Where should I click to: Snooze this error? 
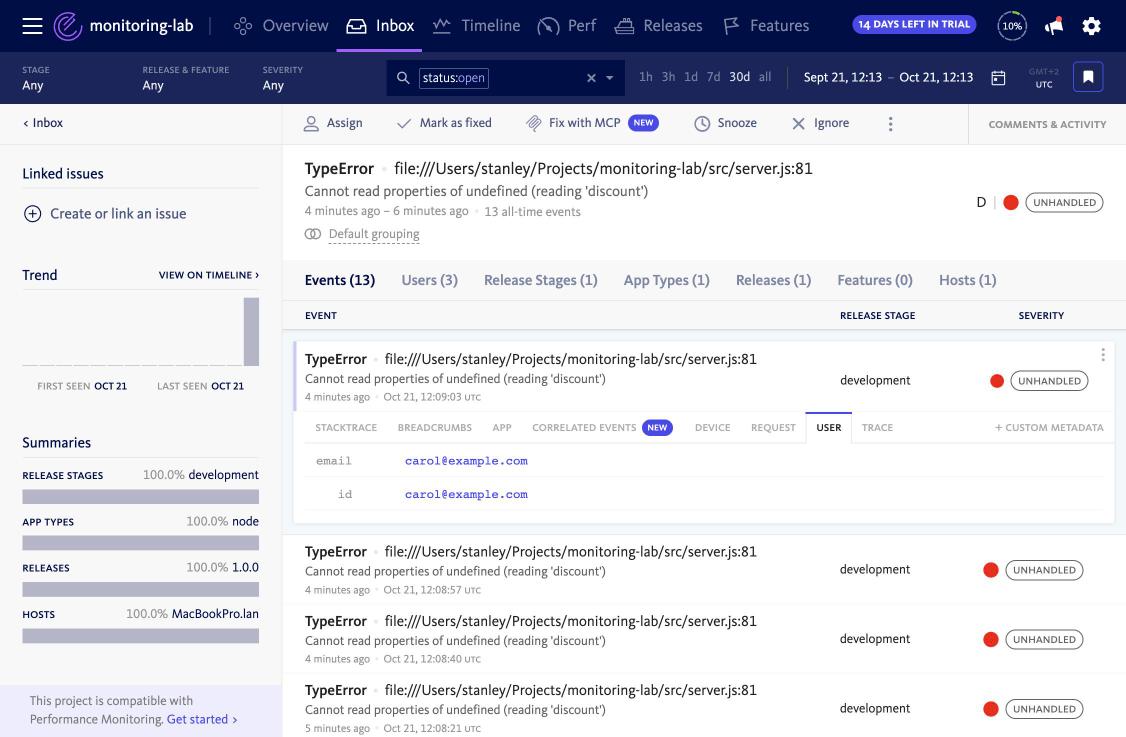pyautogui.click(x=725, y=124)
